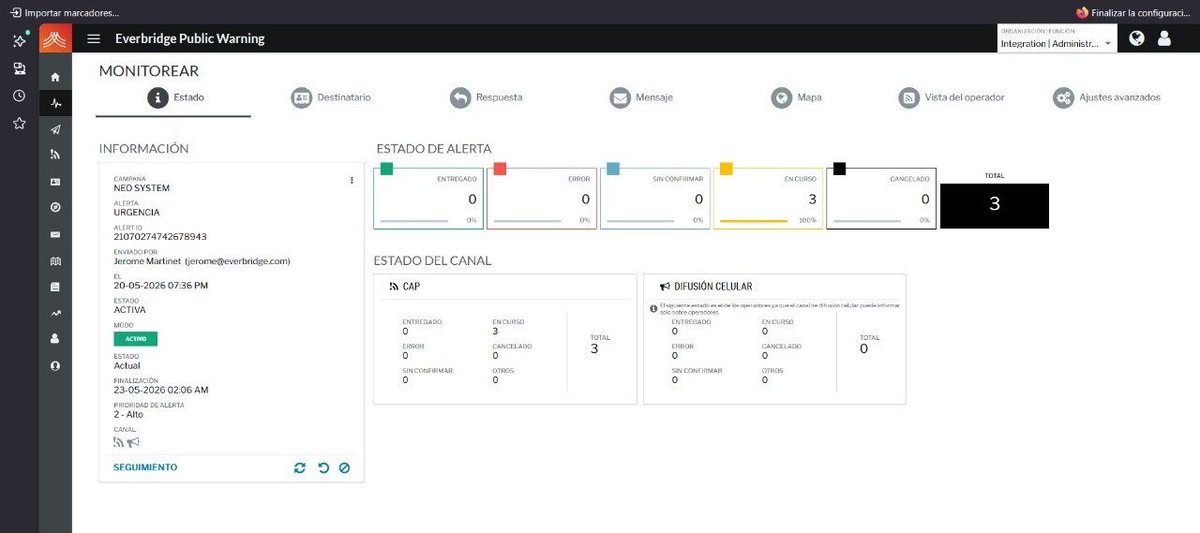The width and height of the screenshot is (1200, 533).
Task: Select the Cancelado status card
Action: pos(881,198)
